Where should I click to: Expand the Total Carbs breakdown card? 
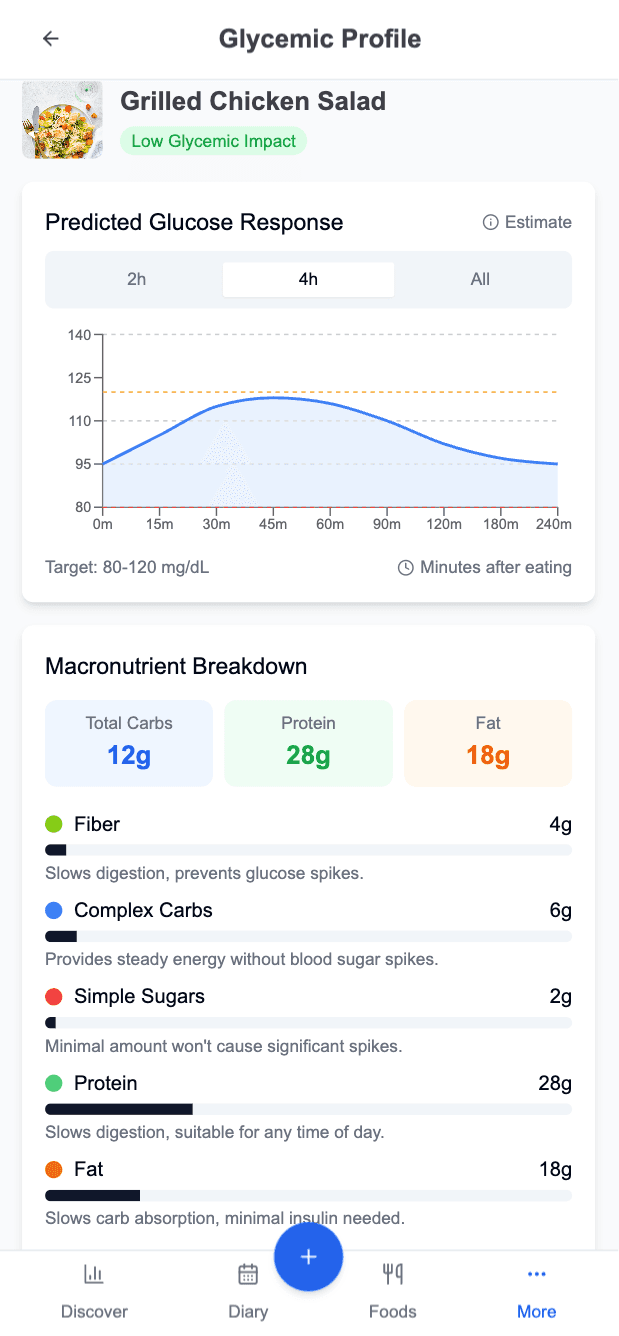128,743
